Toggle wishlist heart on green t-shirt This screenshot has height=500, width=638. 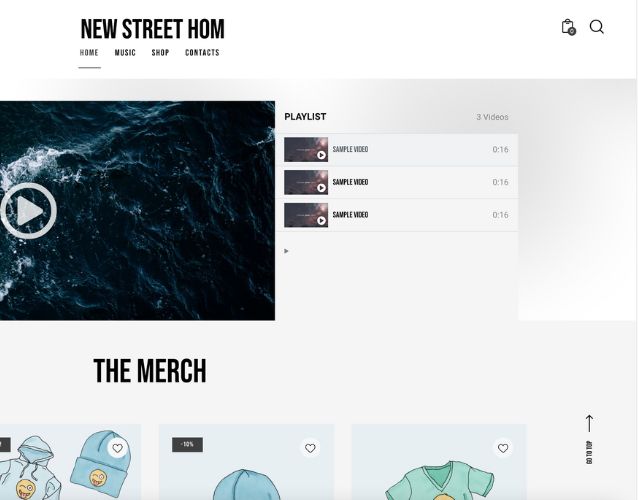(x=503, y=448)
